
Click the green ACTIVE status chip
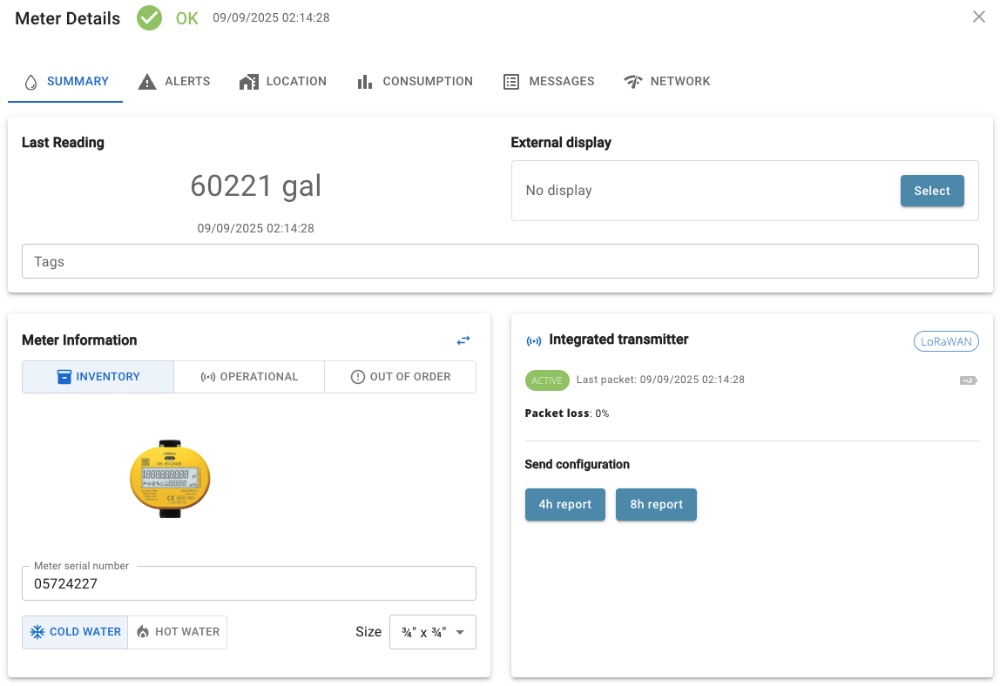(x=547, y=380)
